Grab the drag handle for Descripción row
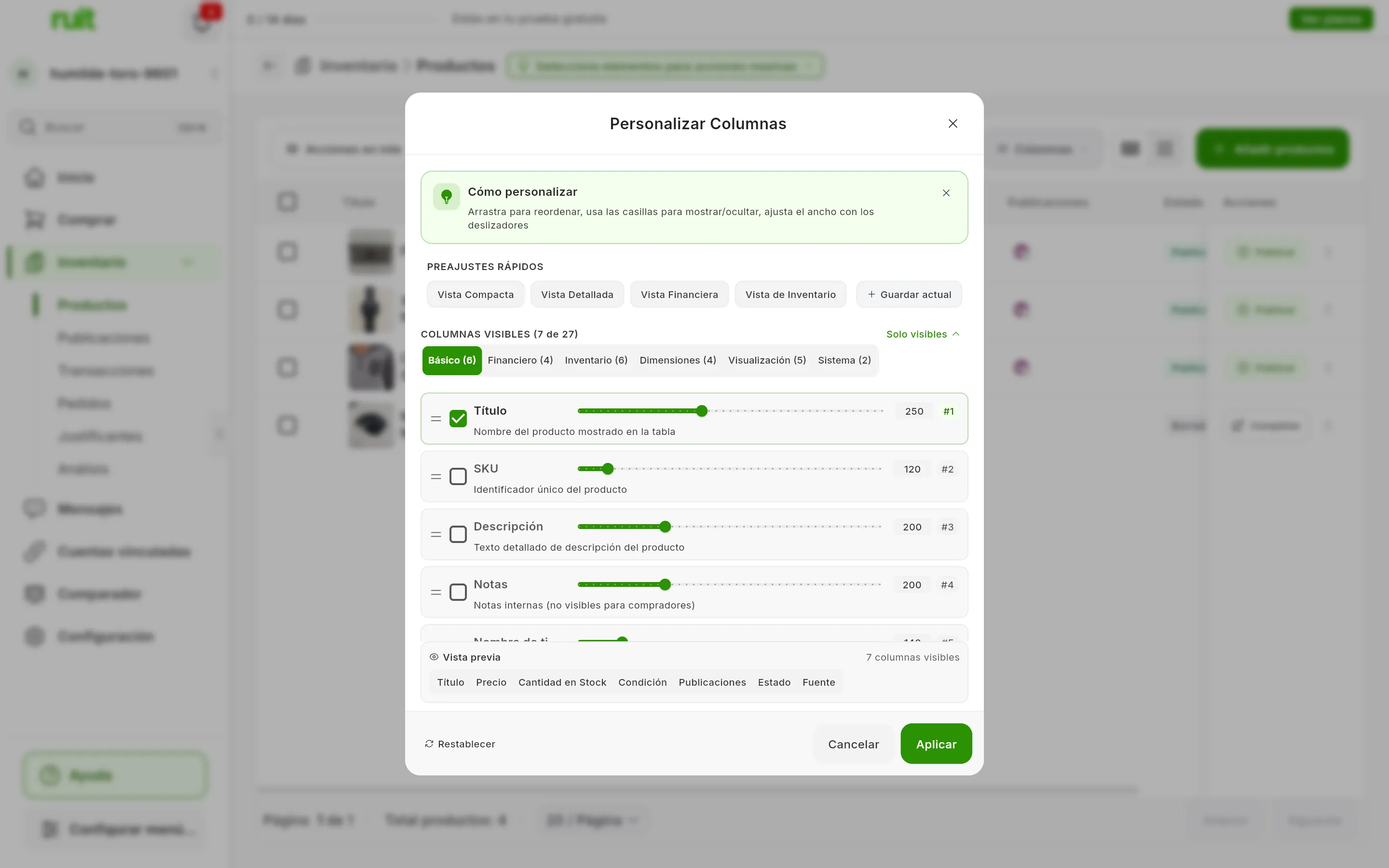The width and height of the screenshot is (1389, 868). click(436, 534)
